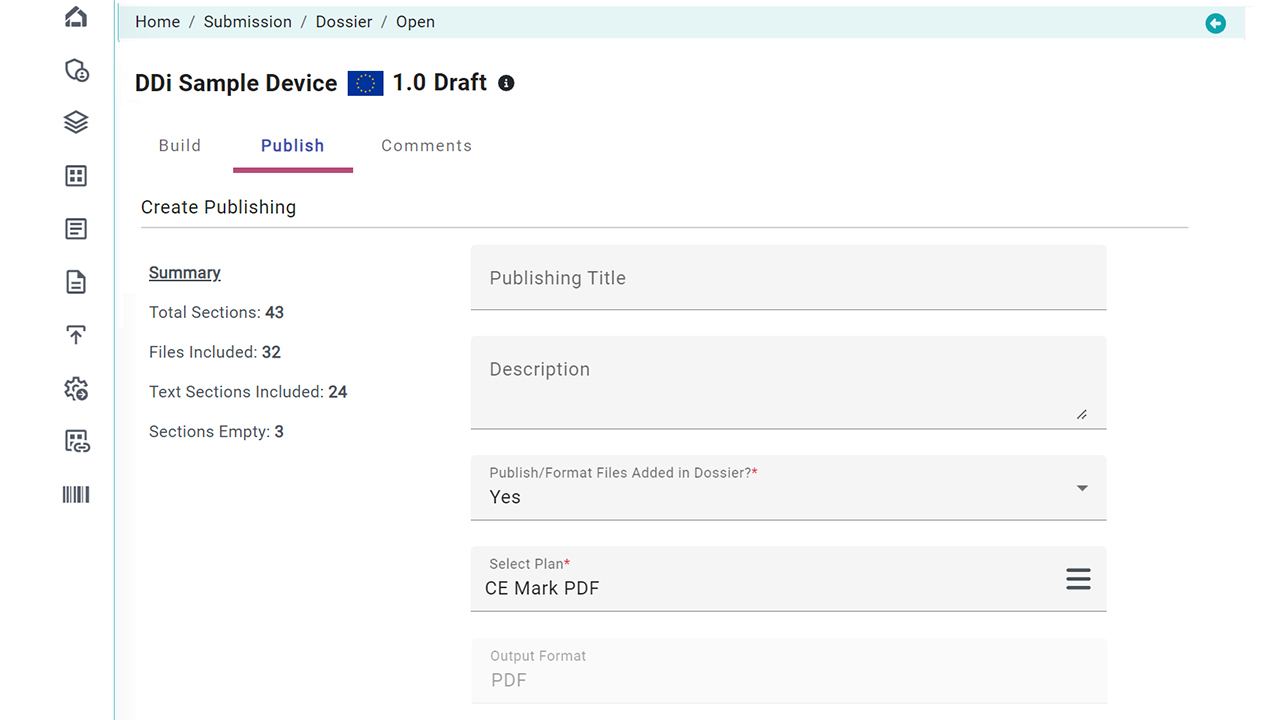The height and width of the screenshot is (720, 1280).
Task: Click the teal back arrow button
Action: tap(1215, 23)
